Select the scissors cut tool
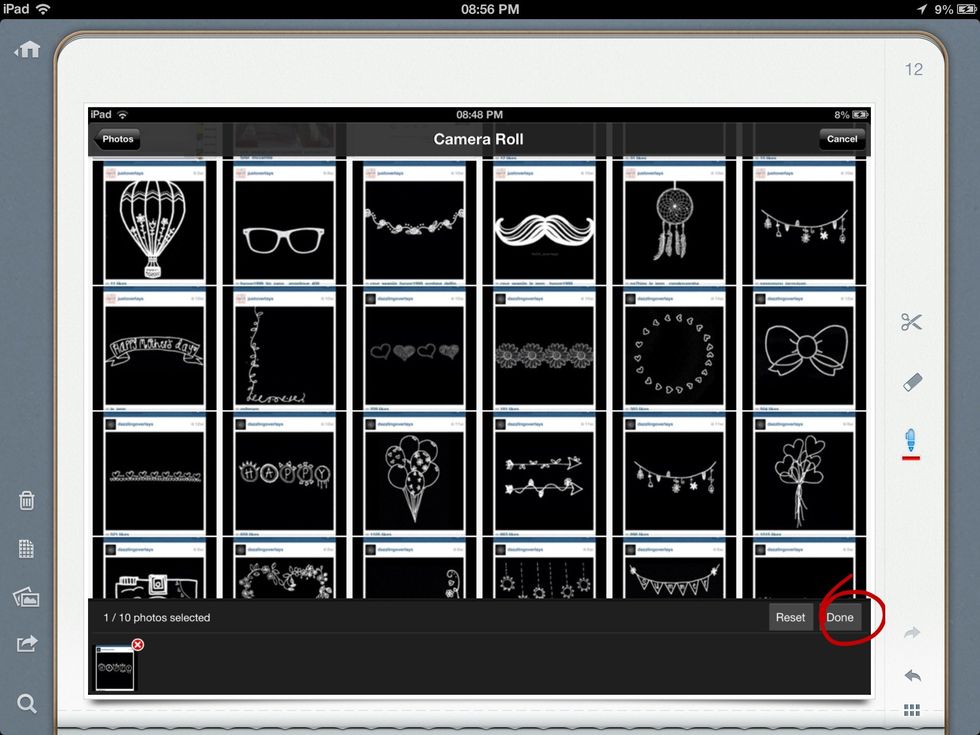This screenshot has width=980, height=735. pos(911,322)
